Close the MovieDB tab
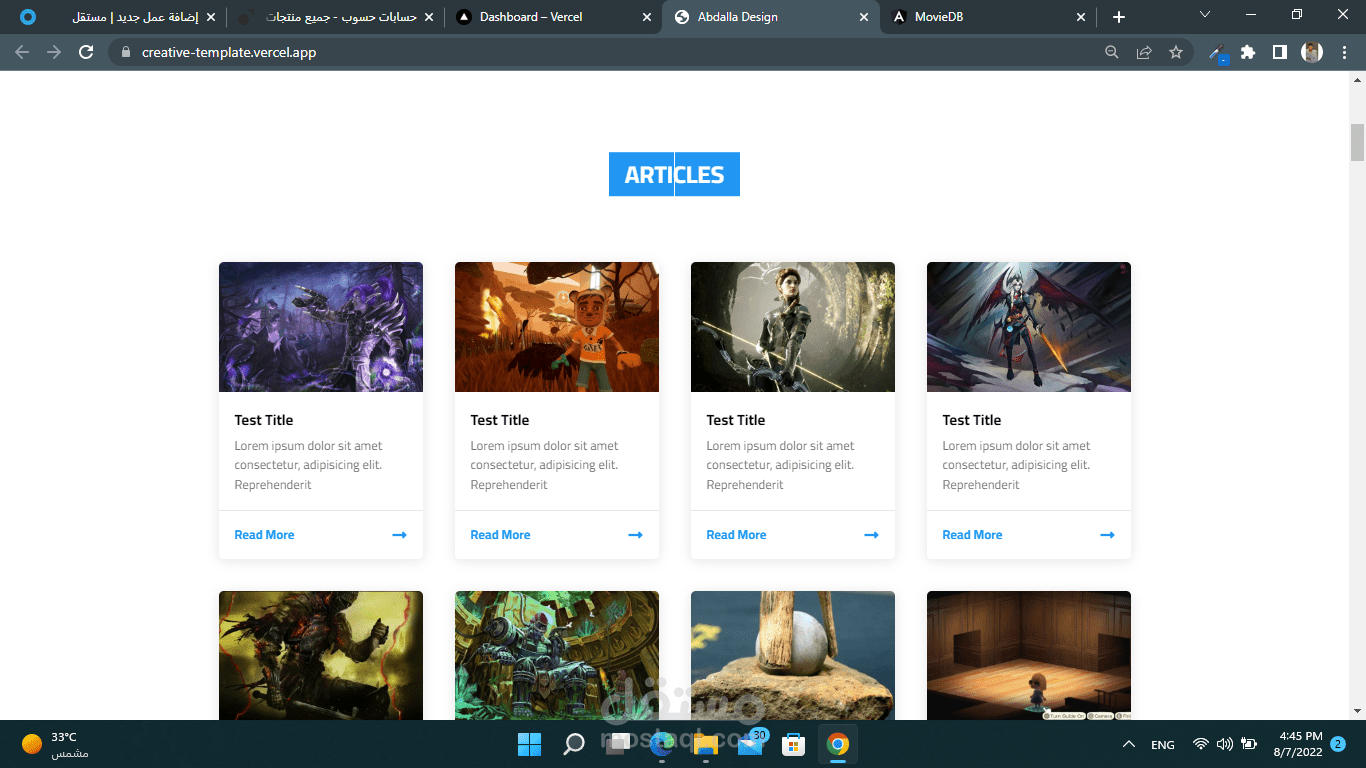The width and height of the screenshot is (1366, 768). 1080,17
